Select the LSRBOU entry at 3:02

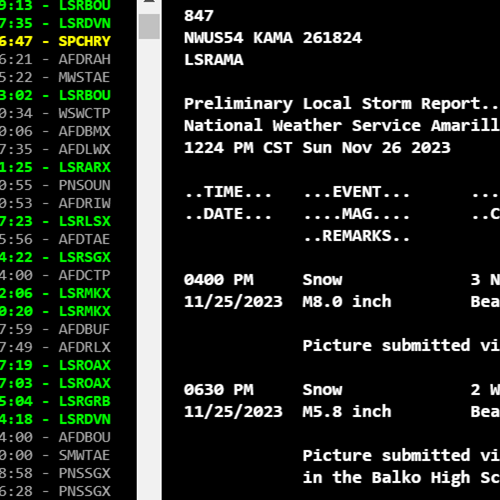pyautogui.click(x=55, y=95)
